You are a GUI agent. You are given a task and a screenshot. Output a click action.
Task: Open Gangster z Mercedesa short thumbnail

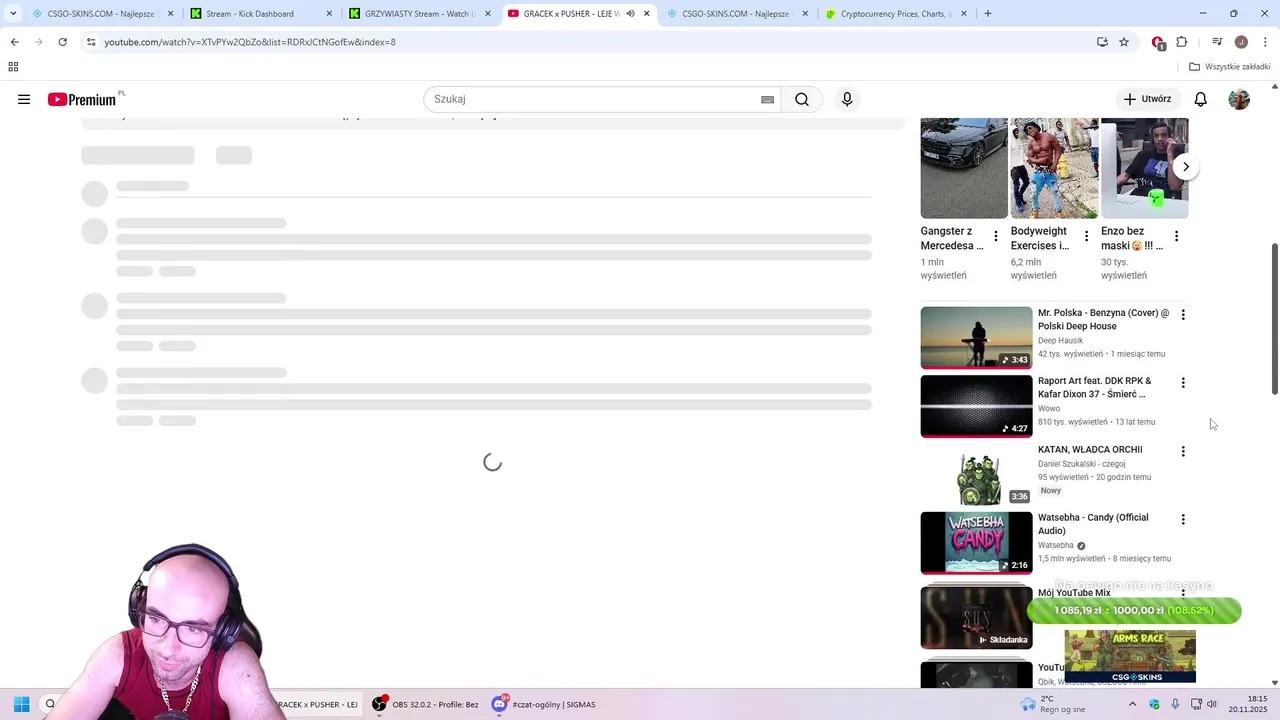[x=964, y=168]
